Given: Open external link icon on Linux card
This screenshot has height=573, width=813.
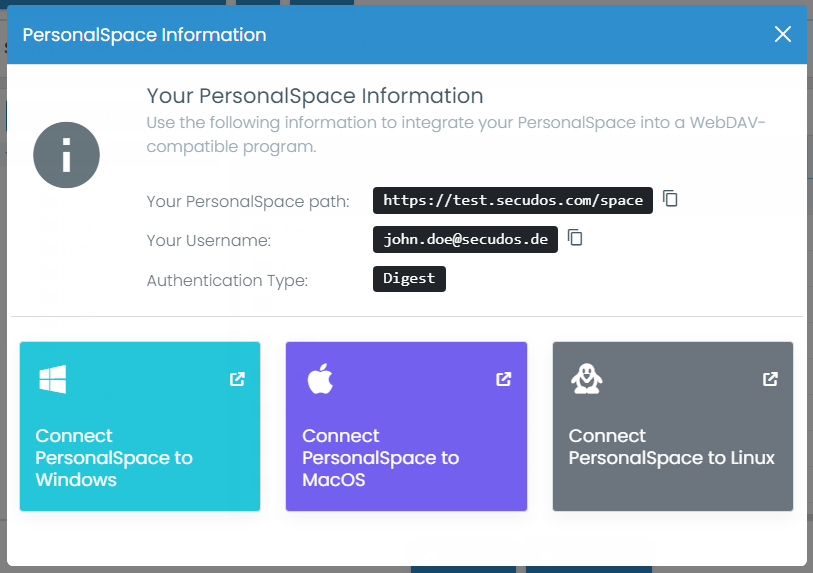Looking at the screenshot, I should click(x=770, y=379).
